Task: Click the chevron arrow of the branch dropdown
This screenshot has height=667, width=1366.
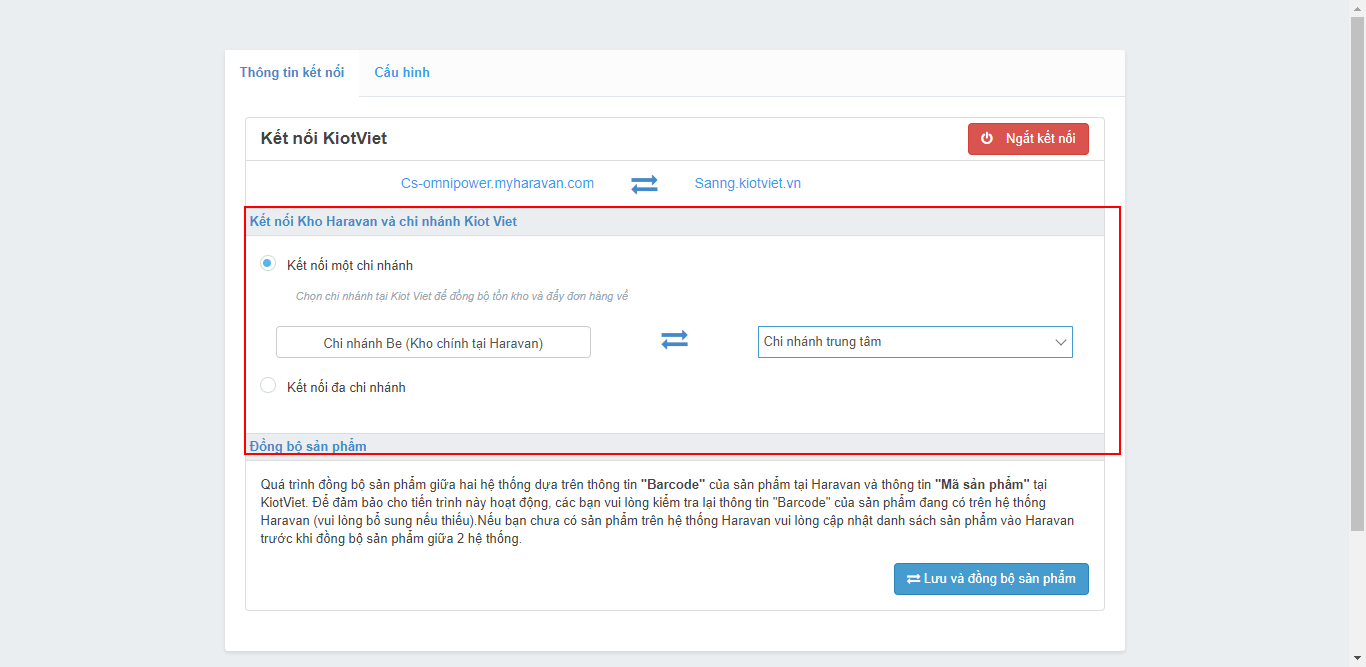Action: point(1061,342)
